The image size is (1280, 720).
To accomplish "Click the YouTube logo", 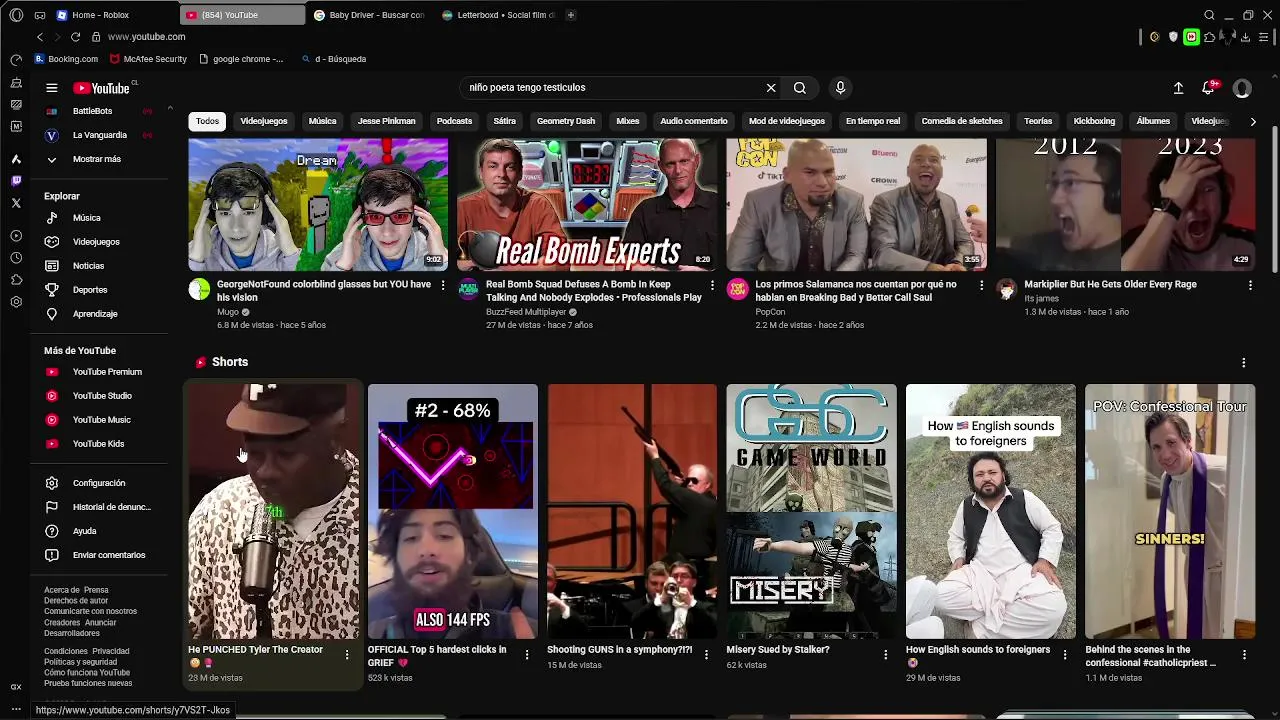I will point(102,88).
